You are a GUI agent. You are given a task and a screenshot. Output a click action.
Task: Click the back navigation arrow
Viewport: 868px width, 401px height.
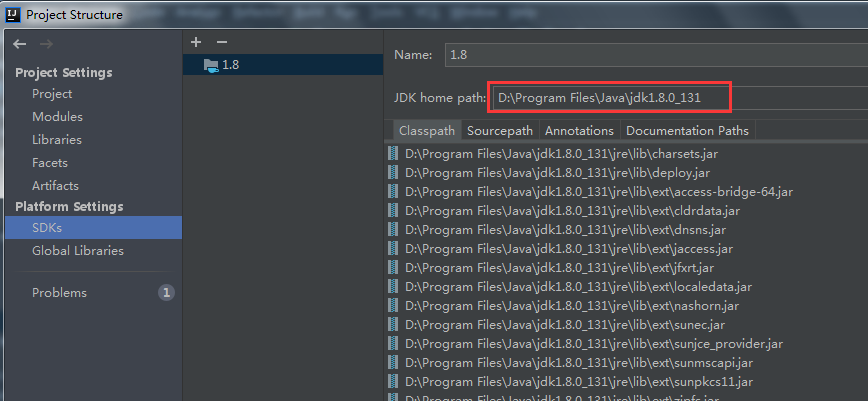[x=20, y=44]
